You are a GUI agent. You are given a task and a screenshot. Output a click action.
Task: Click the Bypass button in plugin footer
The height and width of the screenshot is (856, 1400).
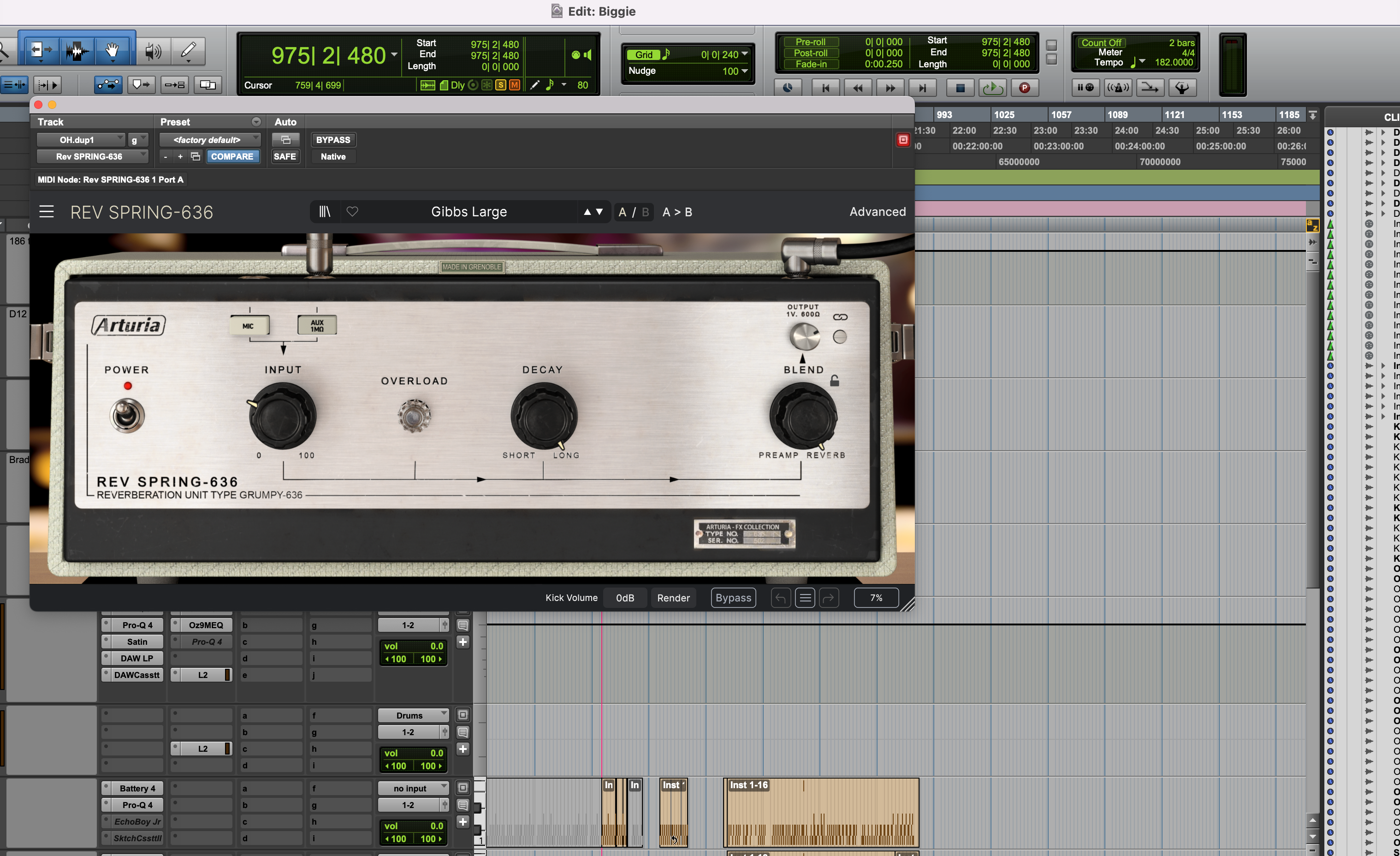pyautogui.click(x=733, y=597)
